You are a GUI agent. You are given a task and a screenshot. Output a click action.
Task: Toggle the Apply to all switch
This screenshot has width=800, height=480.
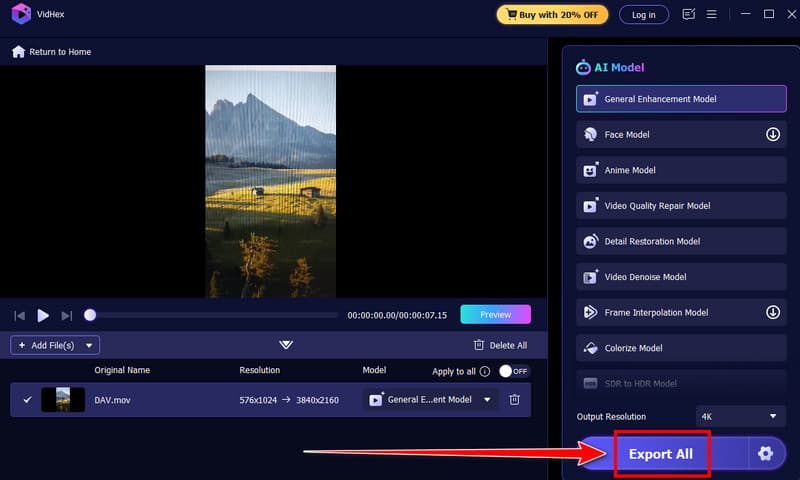point(513,371)
